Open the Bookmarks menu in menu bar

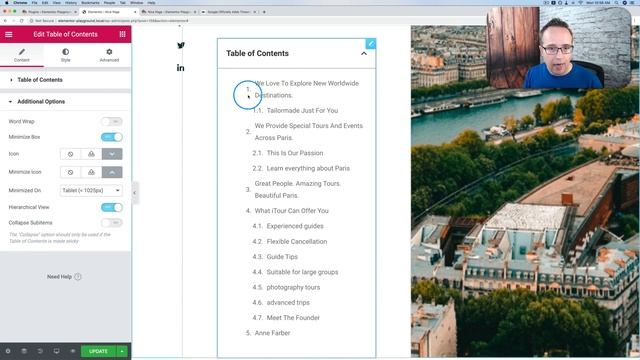pyautogui.click(x=90, y=2)
